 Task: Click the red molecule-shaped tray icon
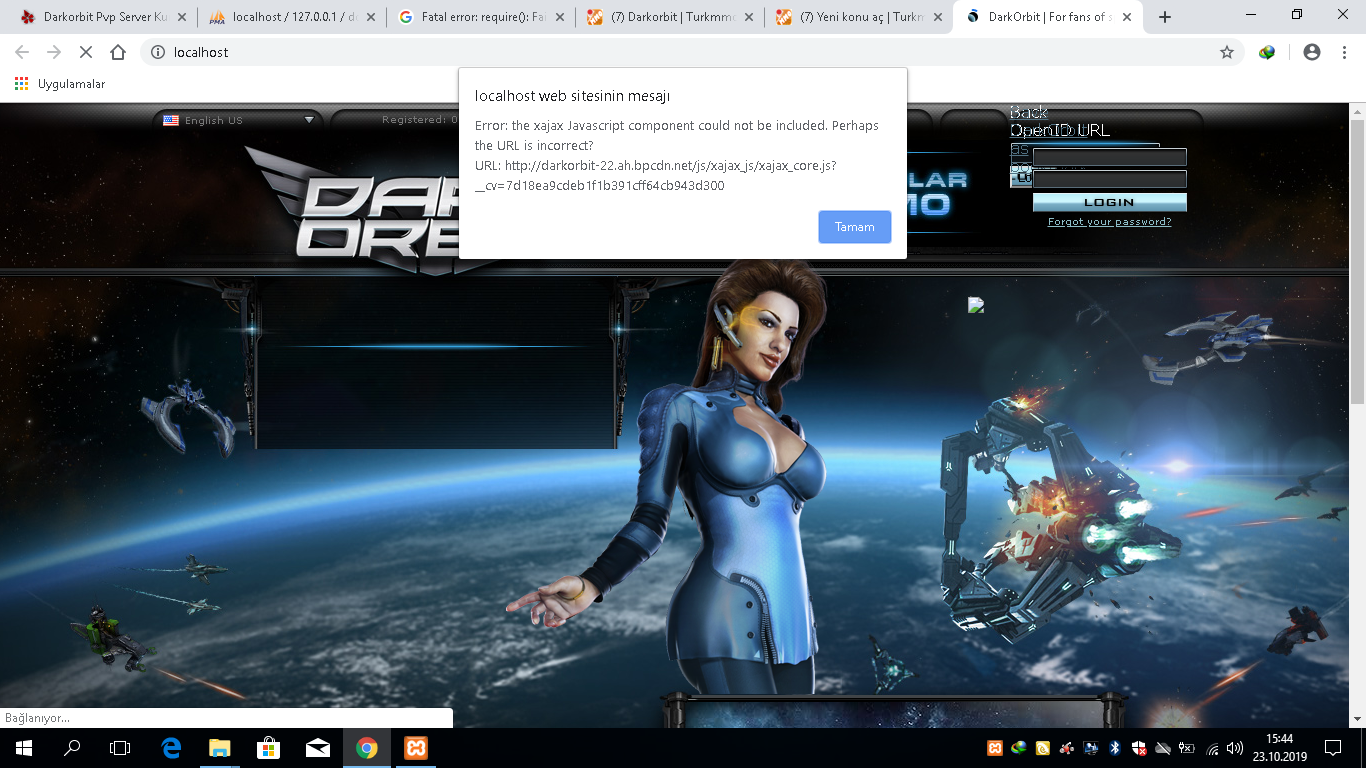click(x=1067, y=748)
